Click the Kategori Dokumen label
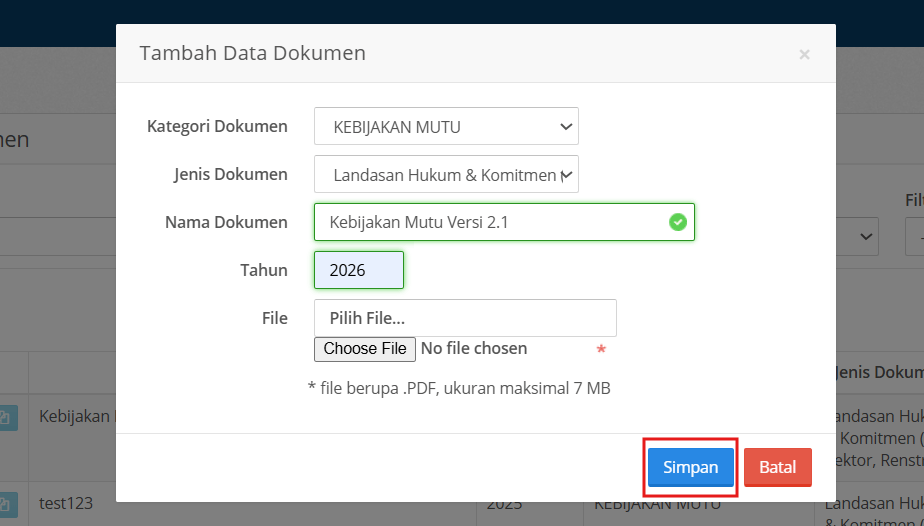The height and width of the screenshot is (526, 924). pyautogui.click(x=217, y=126)
